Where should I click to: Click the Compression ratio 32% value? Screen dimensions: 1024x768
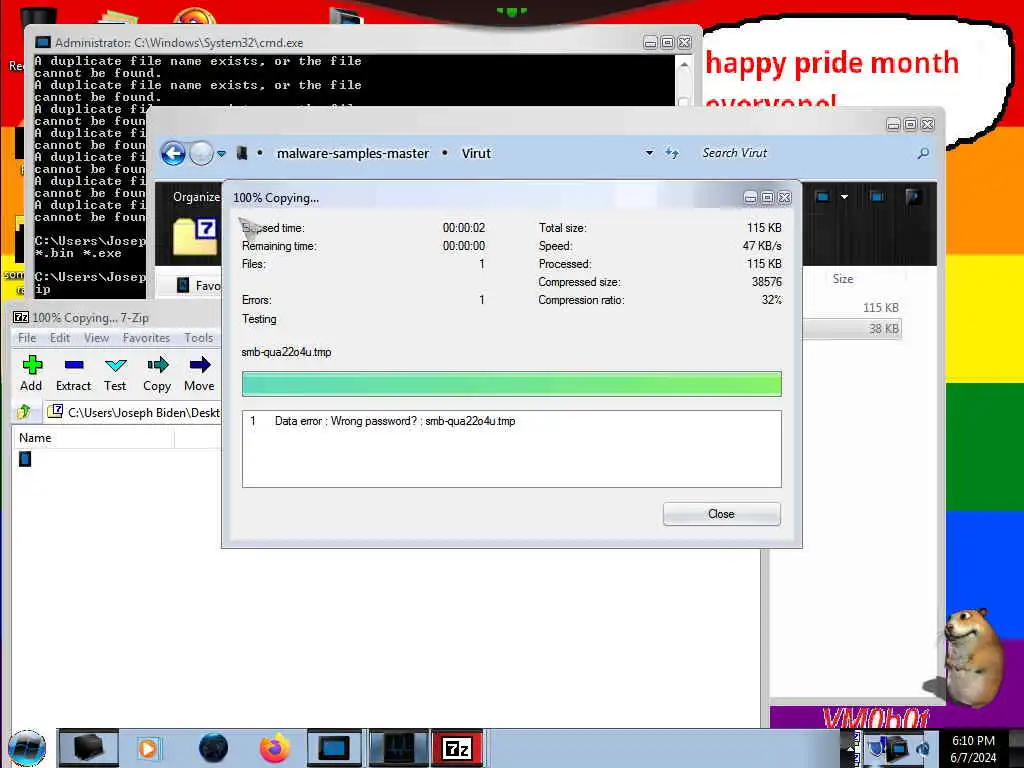pos(771,300)
